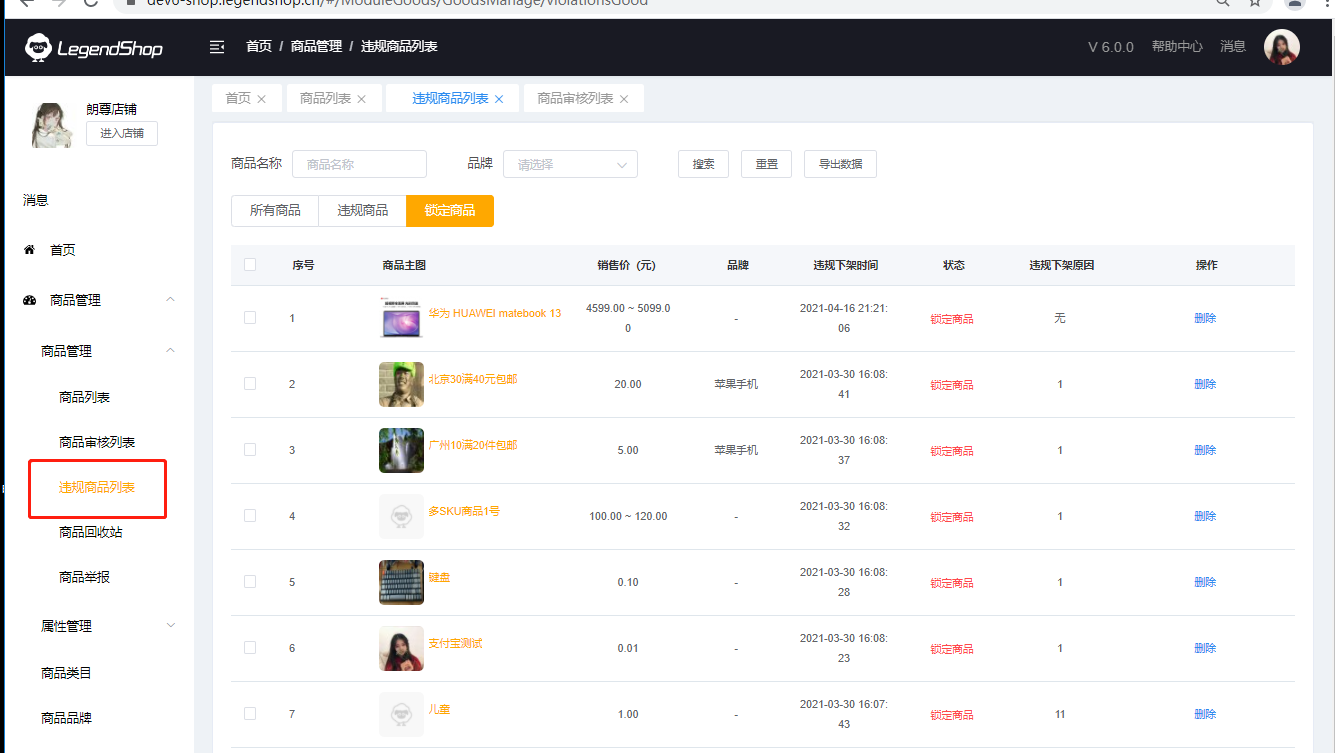The image size is (1335, 753).
Task: Collapse the 商品管理 top-level sidebar menu
Action: click(x=170, y=300)
